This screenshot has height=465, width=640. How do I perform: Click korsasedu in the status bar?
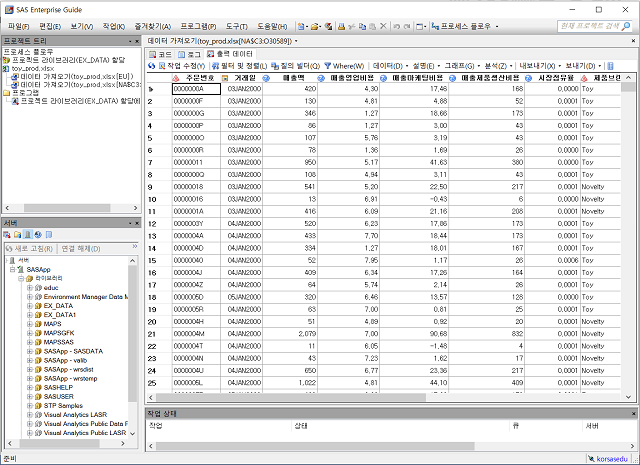(612, 459)
